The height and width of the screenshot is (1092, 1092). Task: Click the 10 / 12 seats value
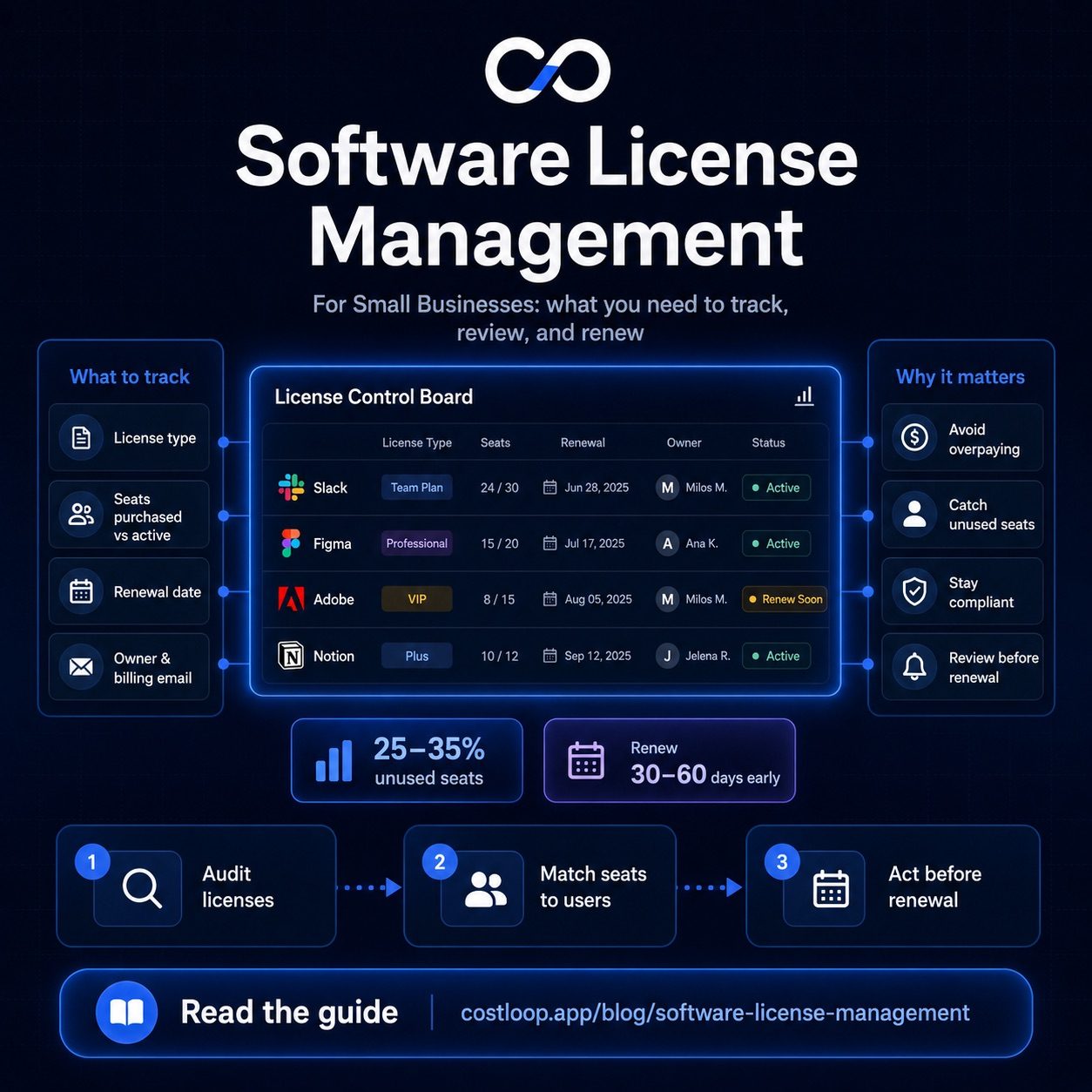point(499,656)
